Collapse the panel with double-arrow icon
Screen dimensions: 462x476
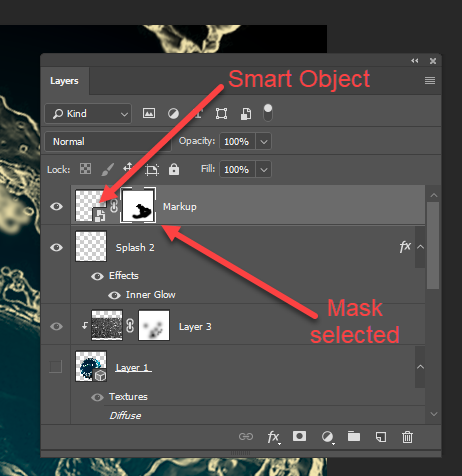(415, 61)
